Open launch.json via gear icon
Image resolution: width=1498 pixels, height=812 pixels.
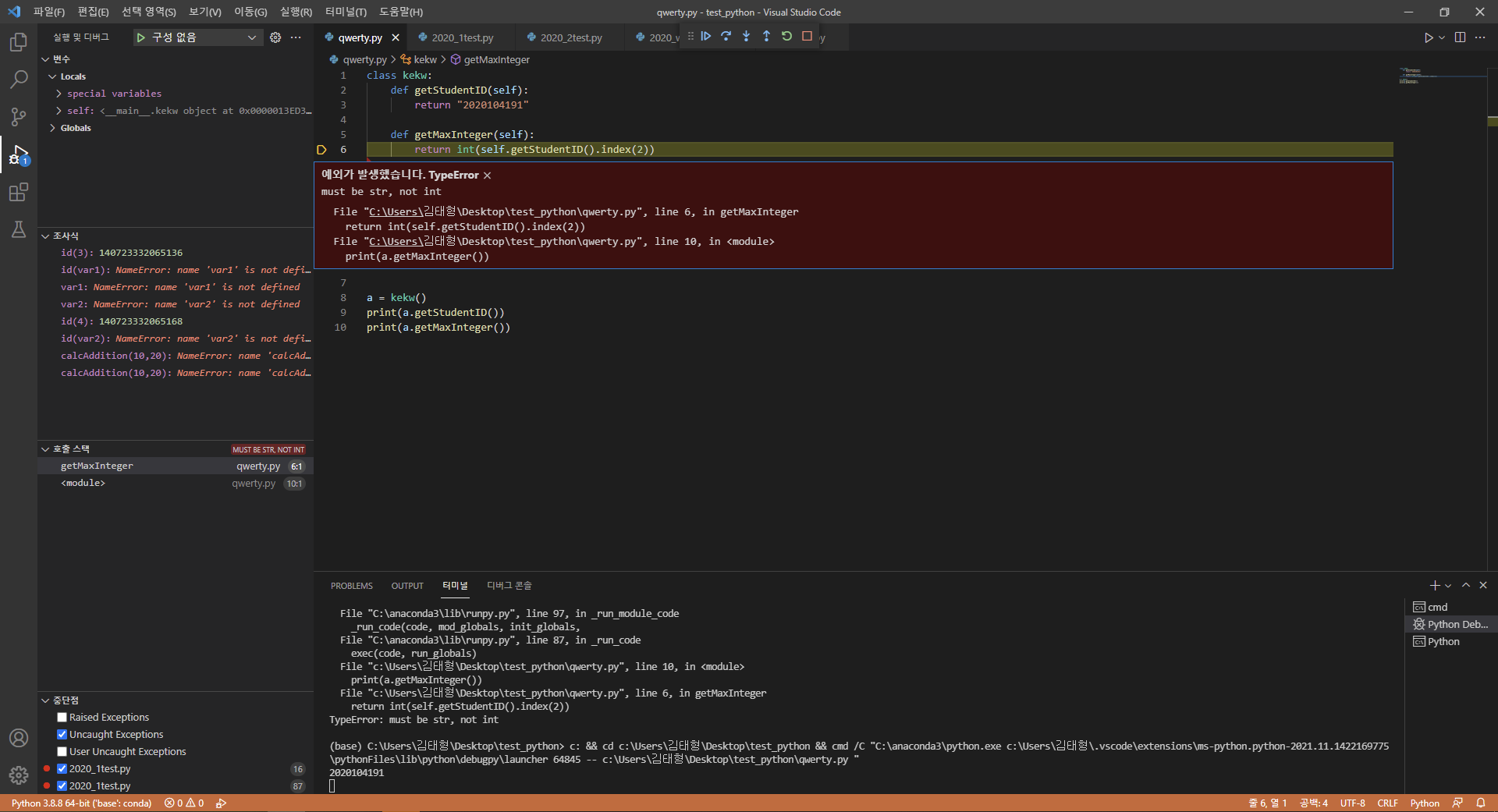click(275, 37)
